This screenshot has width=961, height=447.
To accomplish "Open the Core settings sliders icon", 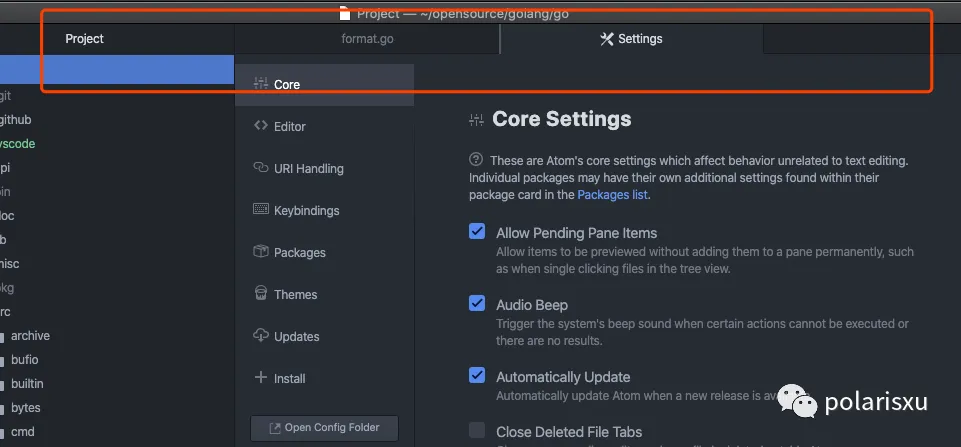I will (261, 84).
